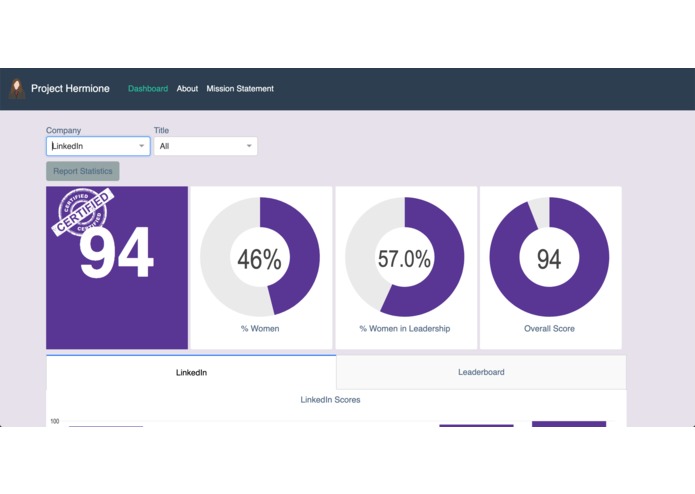695x494 pixels.
Task: Click the LinkedIn Scores chart title
Action: 330,400
